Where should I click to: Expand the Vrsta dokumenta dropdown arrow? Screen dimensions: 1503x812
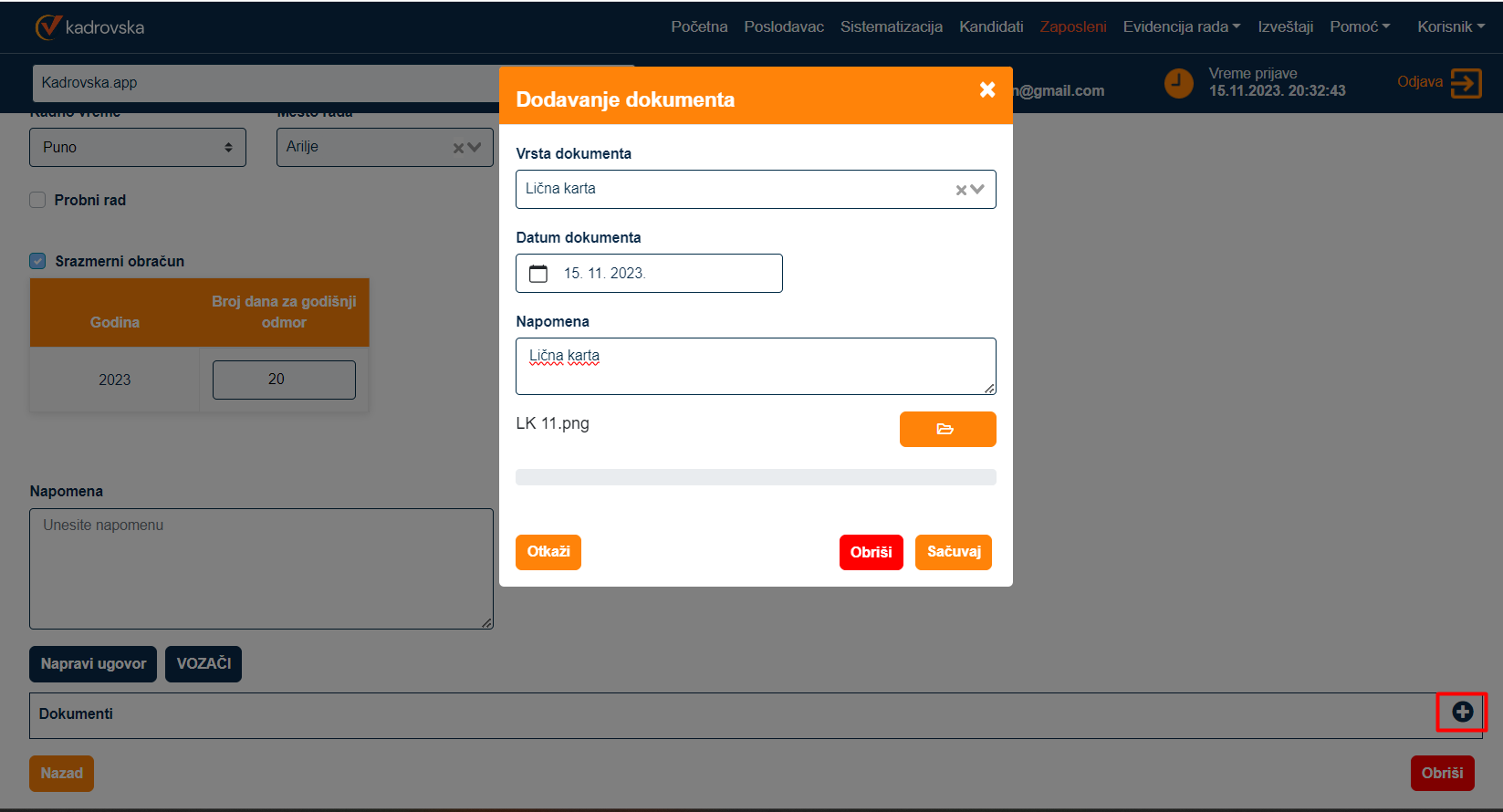pyautogui.click(x=978, y=190)
